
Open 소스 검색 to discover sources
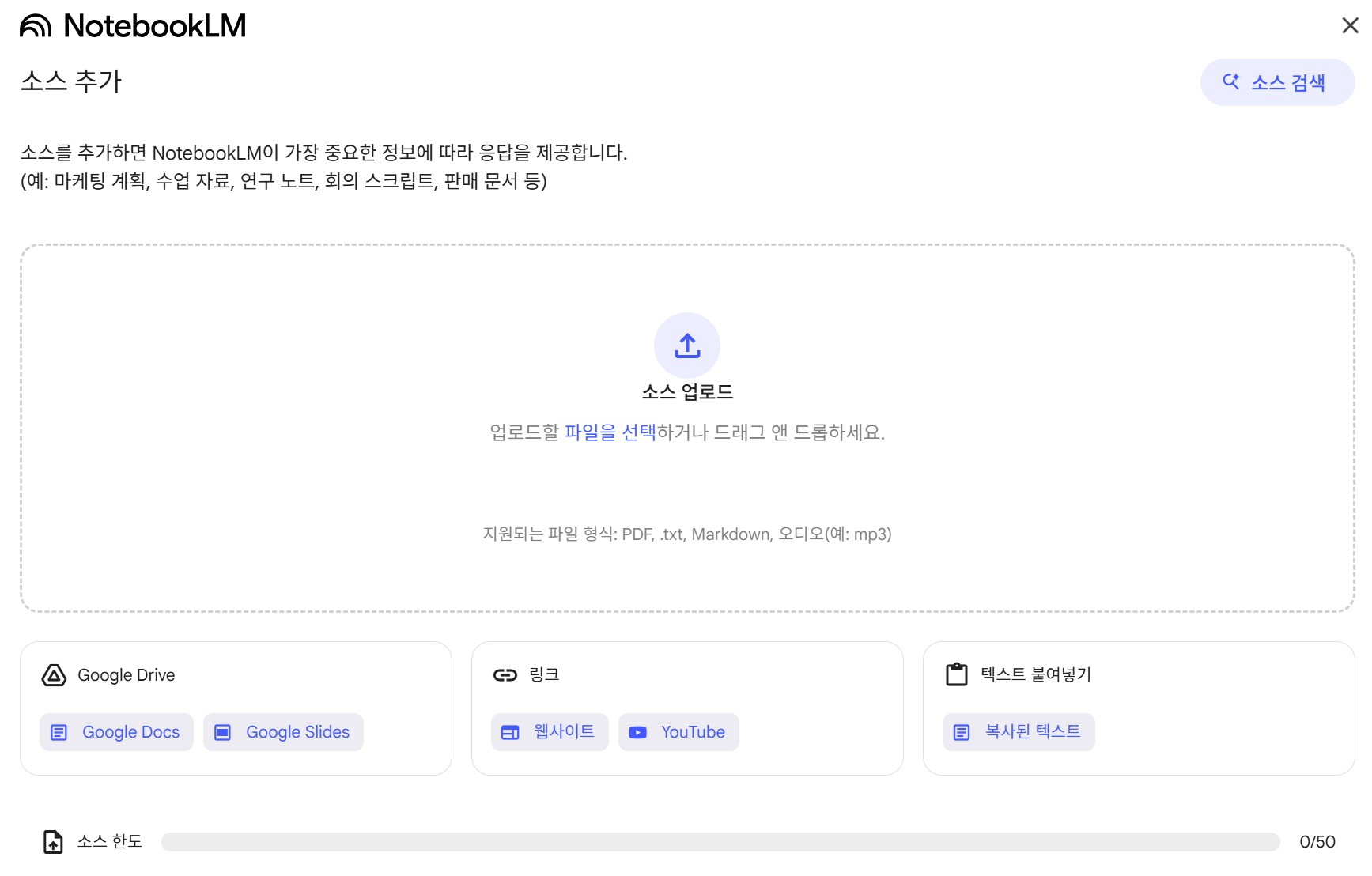1276,81
